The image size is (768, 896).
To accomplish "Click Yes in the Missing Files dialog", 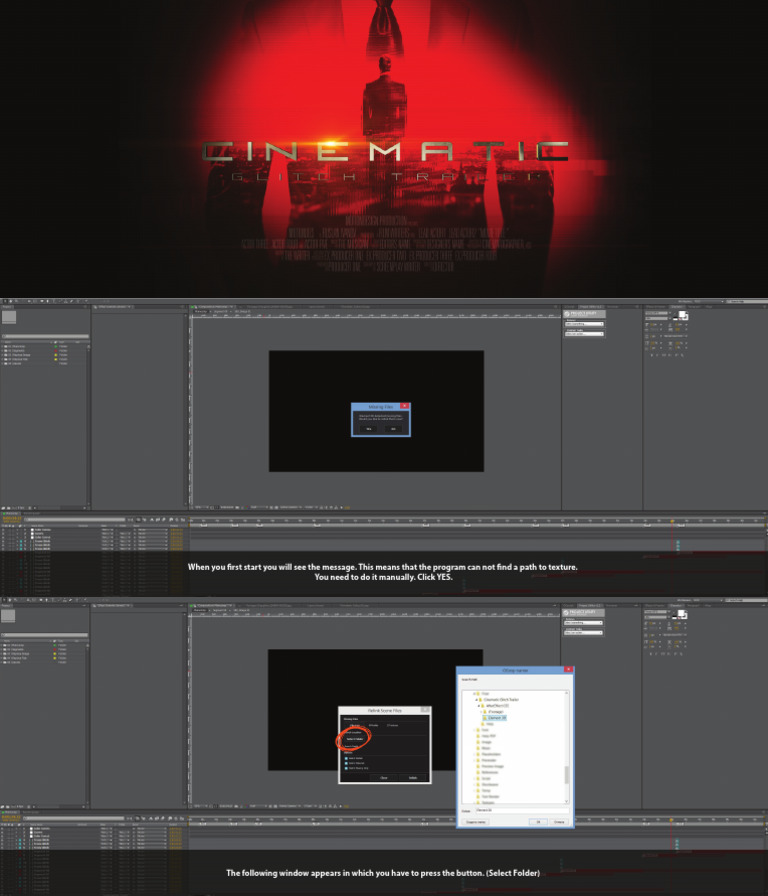I will [x=369, y=429].
